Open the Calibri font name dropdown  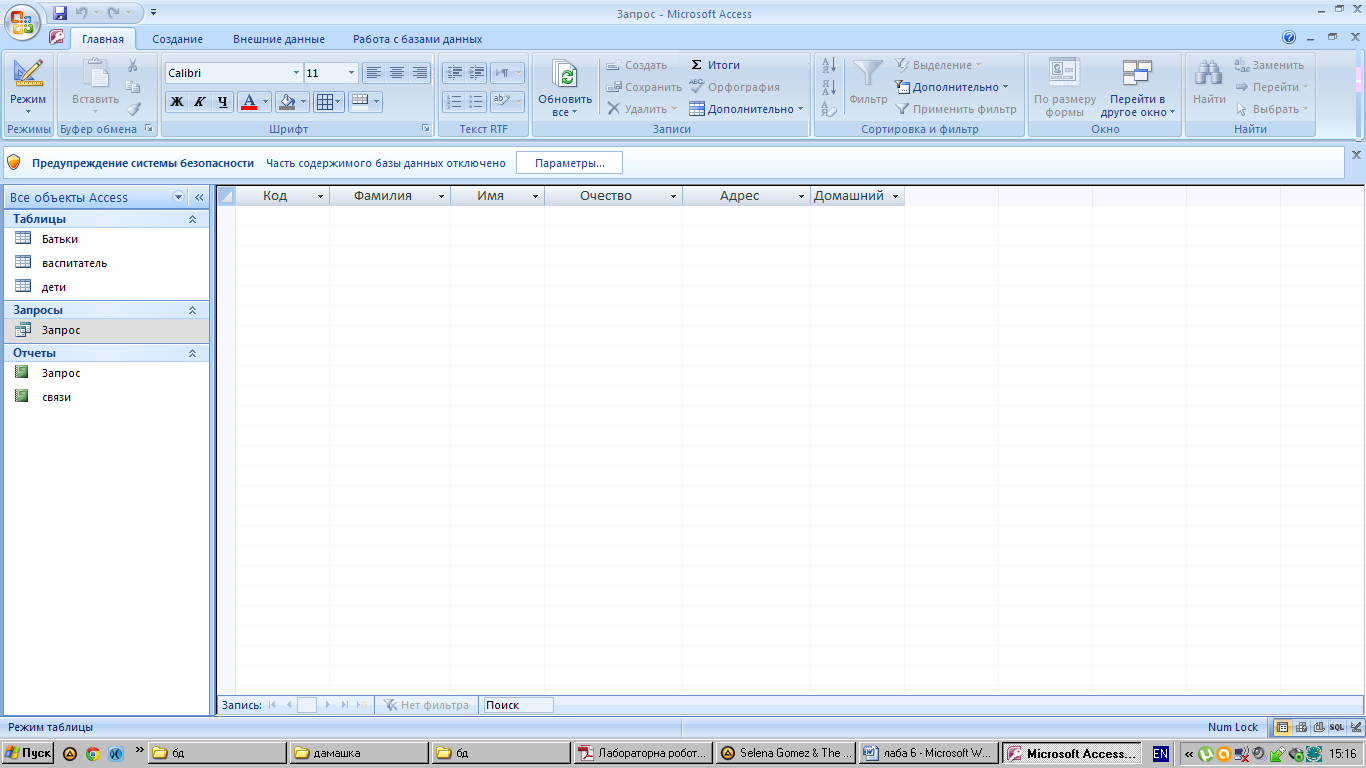coord(297,73)
